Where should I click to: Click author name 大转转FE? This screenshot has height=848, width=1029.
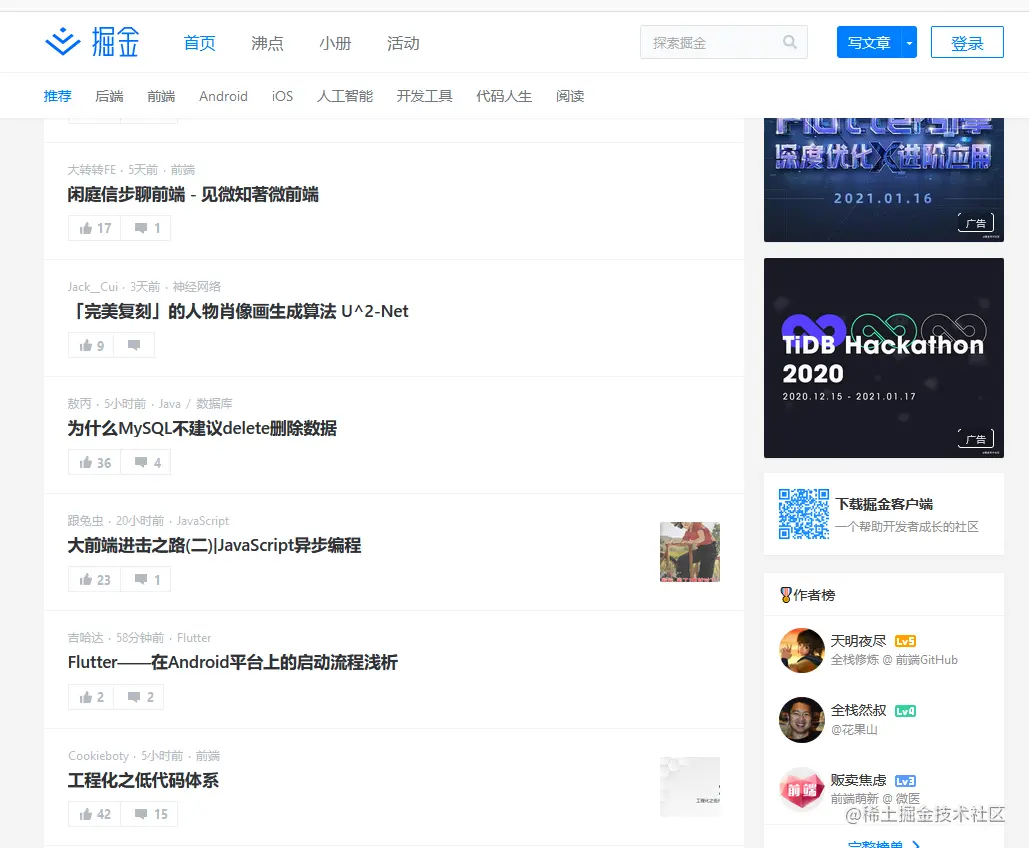click(91, 170)
